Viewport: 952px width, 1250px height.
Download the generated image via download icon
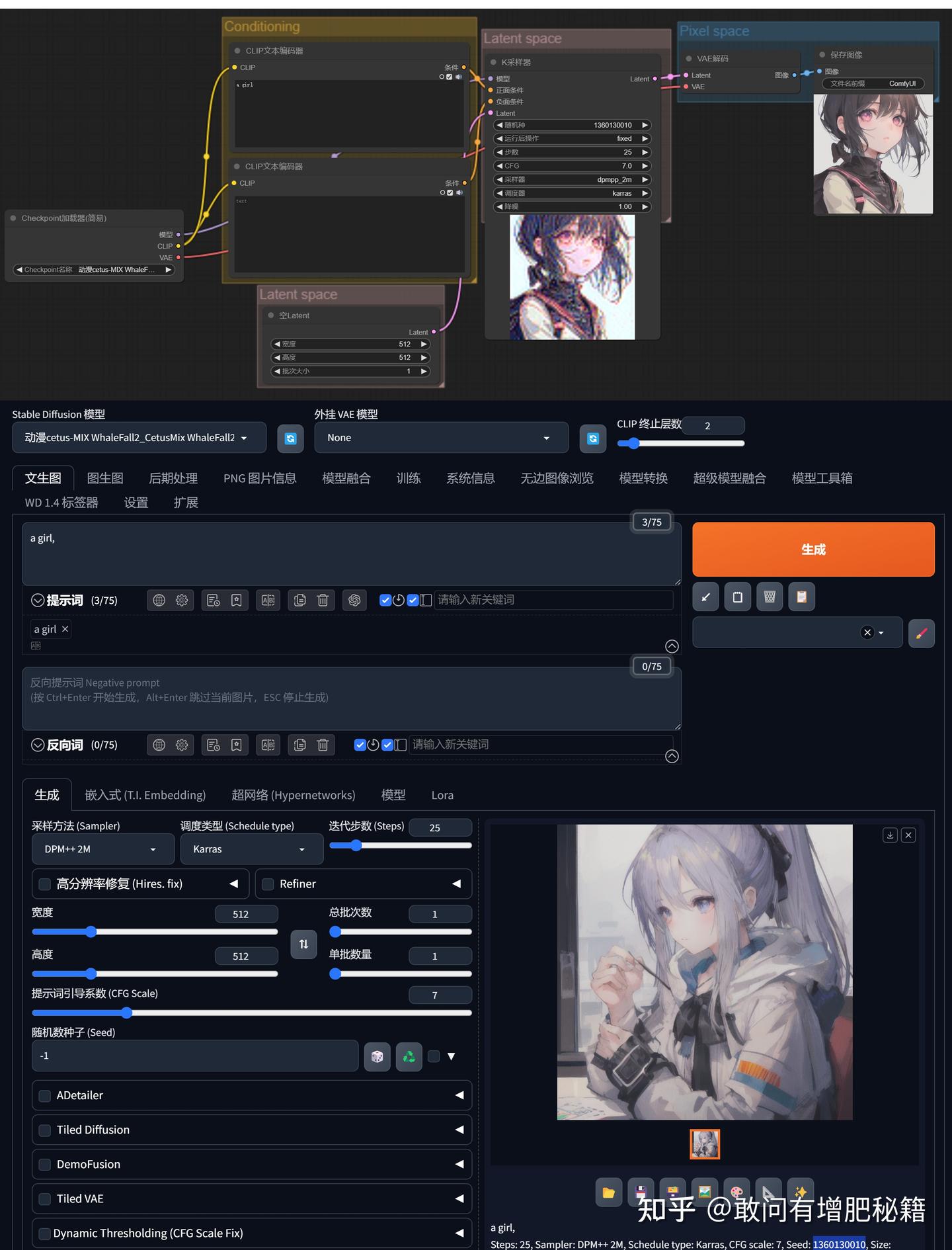coord(891,835)
